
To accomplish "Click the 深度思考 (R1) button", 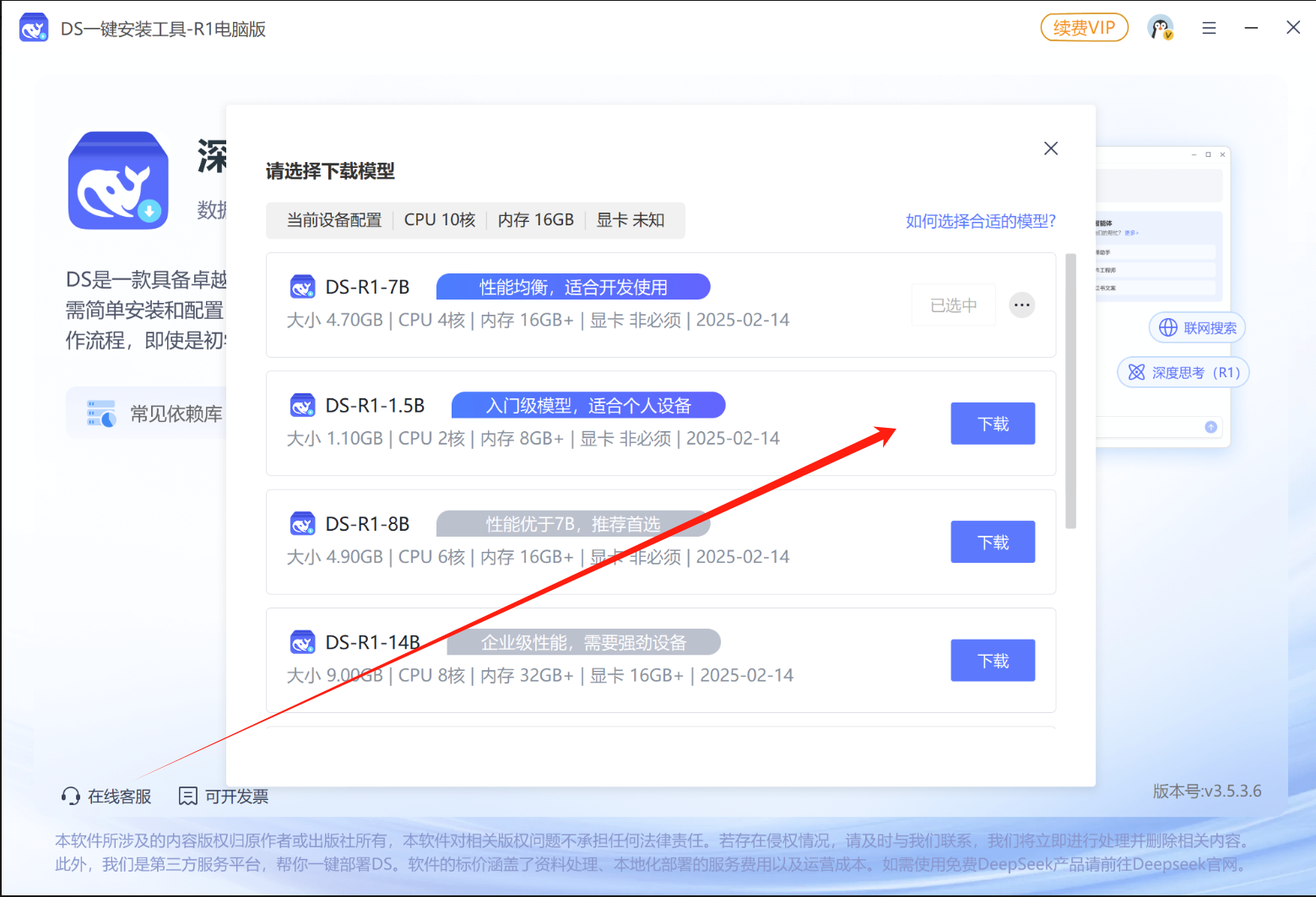I will (1183, 372).
